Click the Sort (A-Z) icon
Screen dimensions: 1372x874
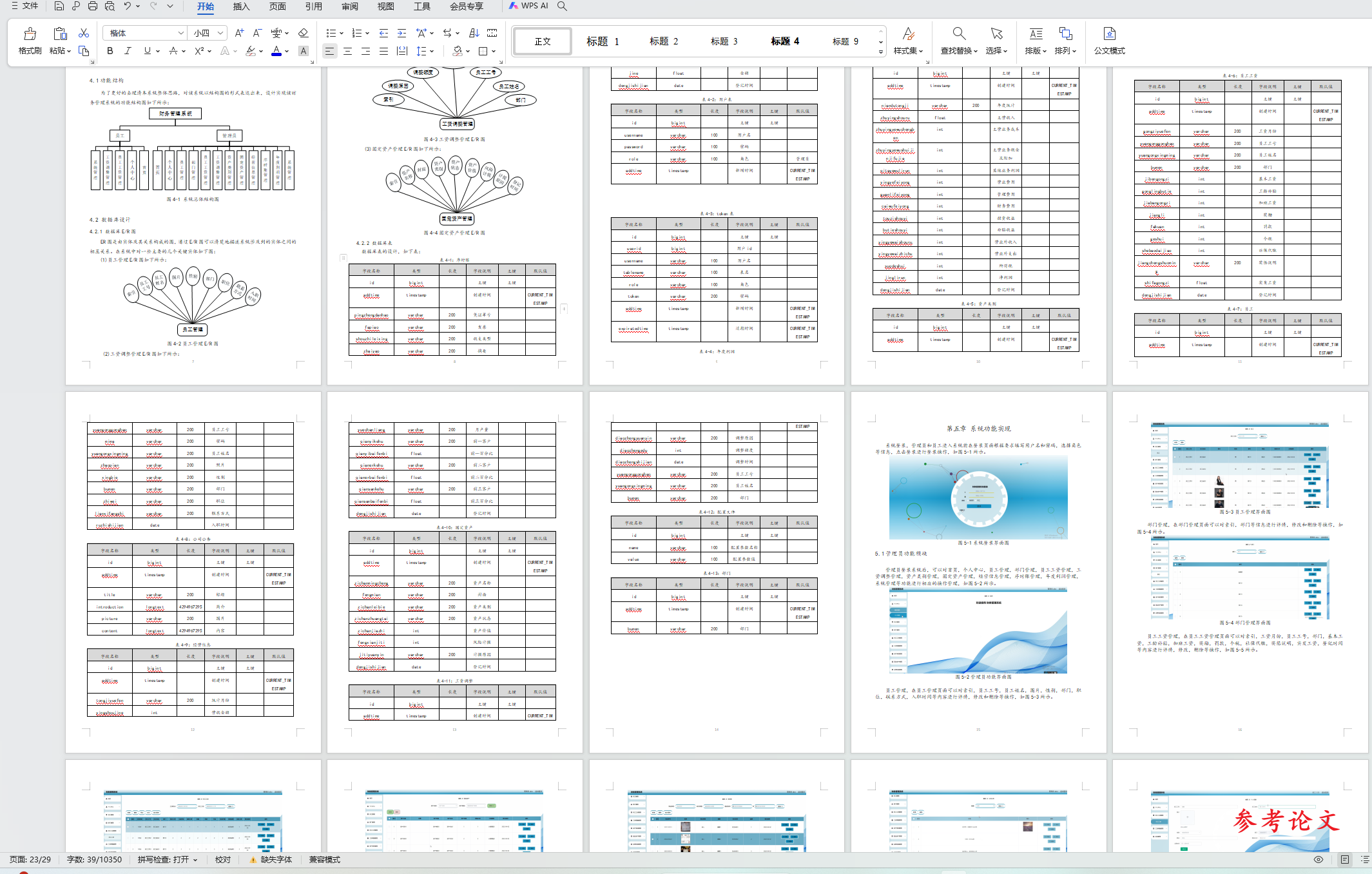click(474, 33)
